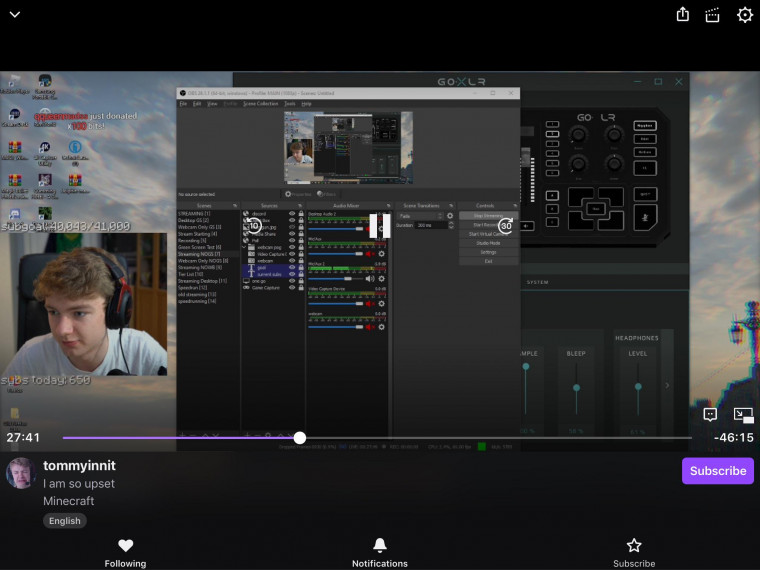Open the Edit menu in OBS
760x570 pixels.
pos(197,104)
